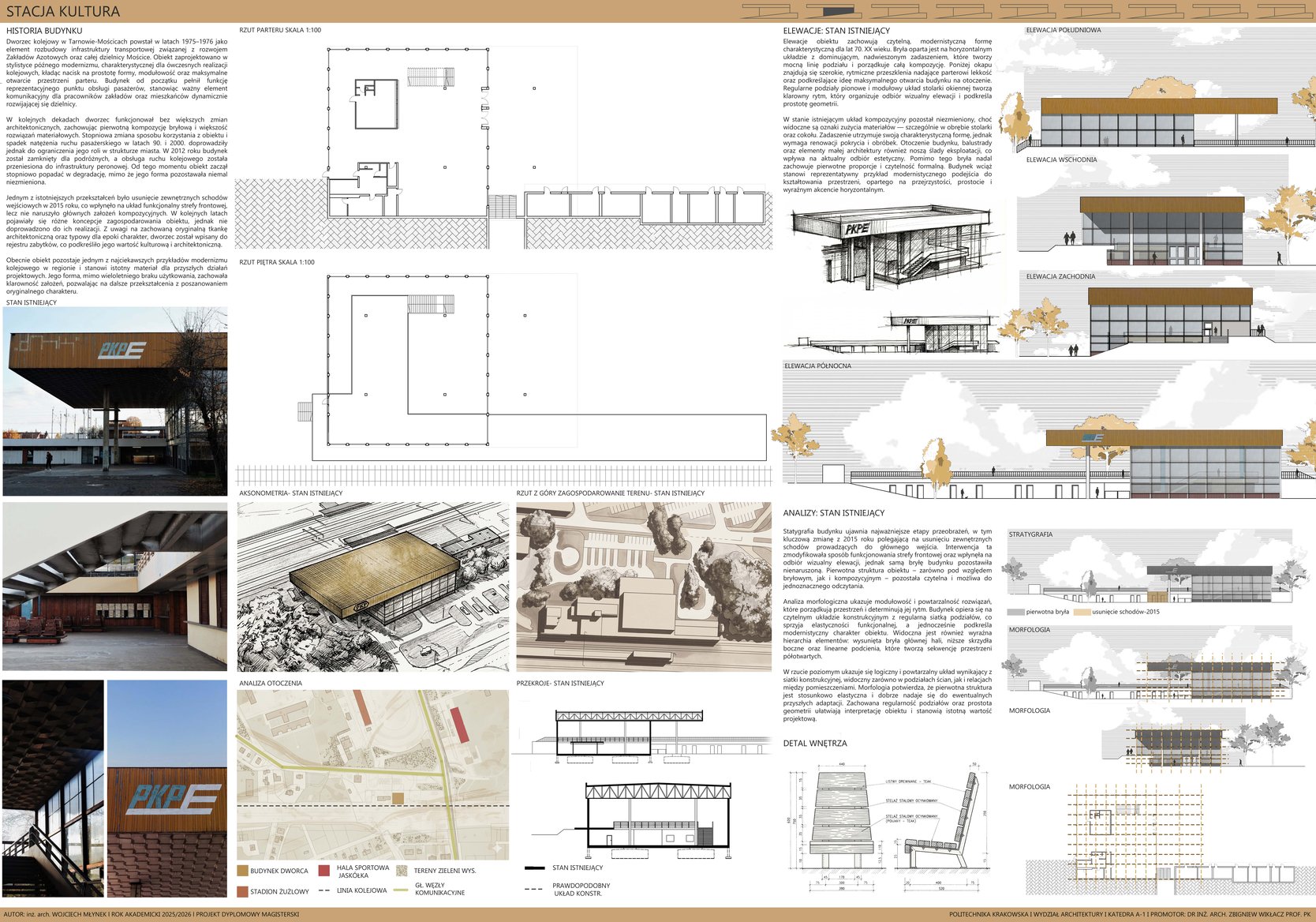Open the Analiza Otoczenia map
This screenshot has height=922, width=1316.
pos(373,774)
